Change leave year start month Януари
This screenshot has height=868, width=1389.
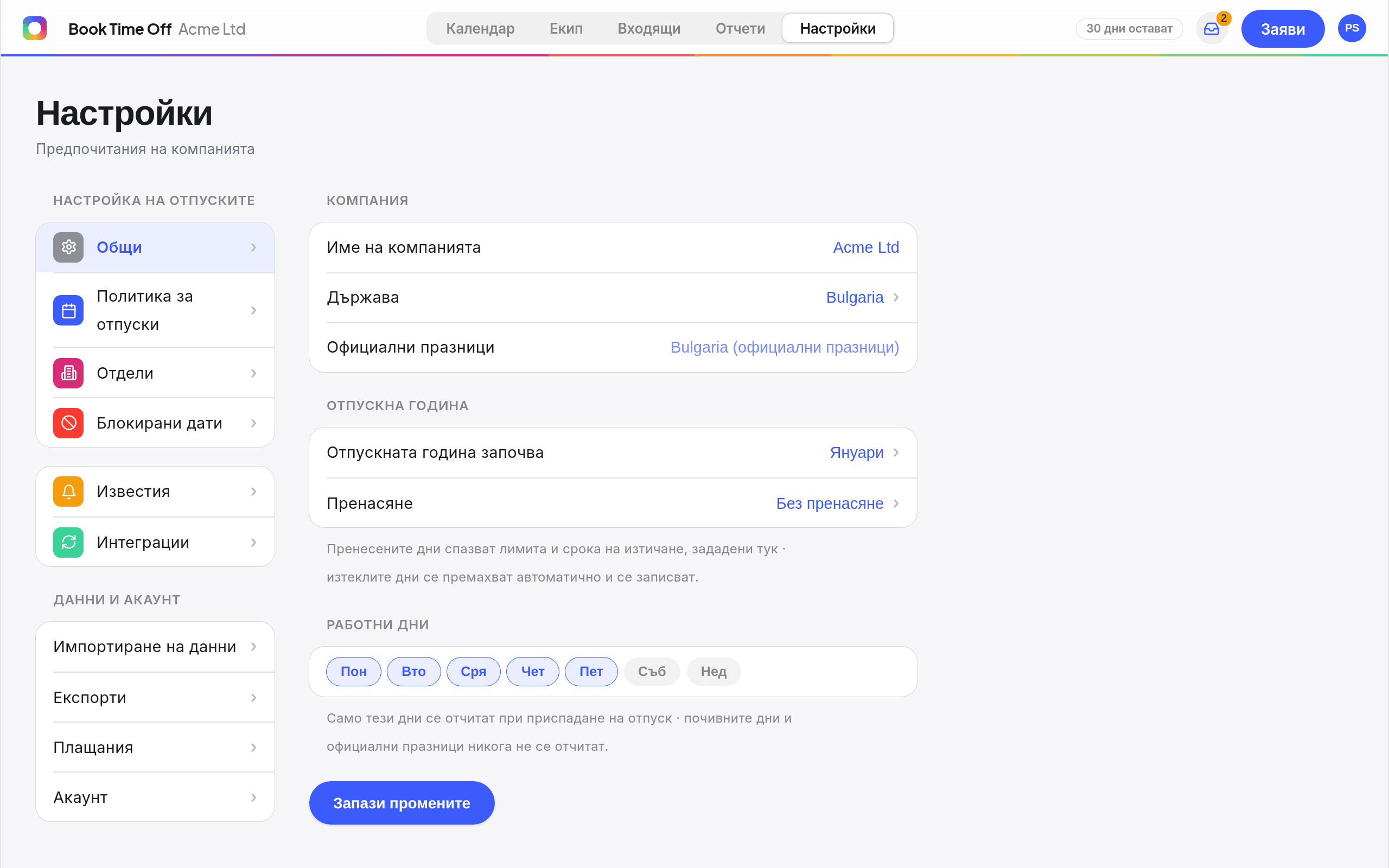[x=864, y=453]
